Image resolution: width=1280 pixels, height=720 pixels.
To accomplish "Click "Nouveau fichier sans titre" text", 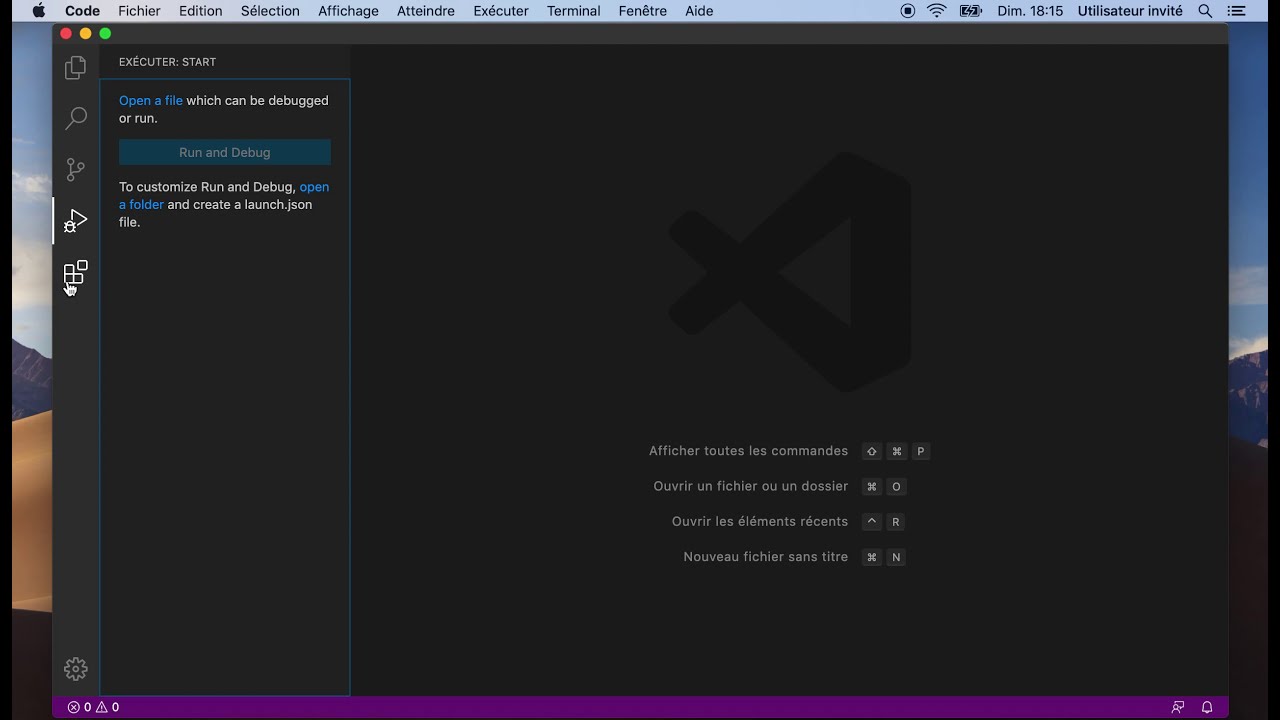I will 766,557.
